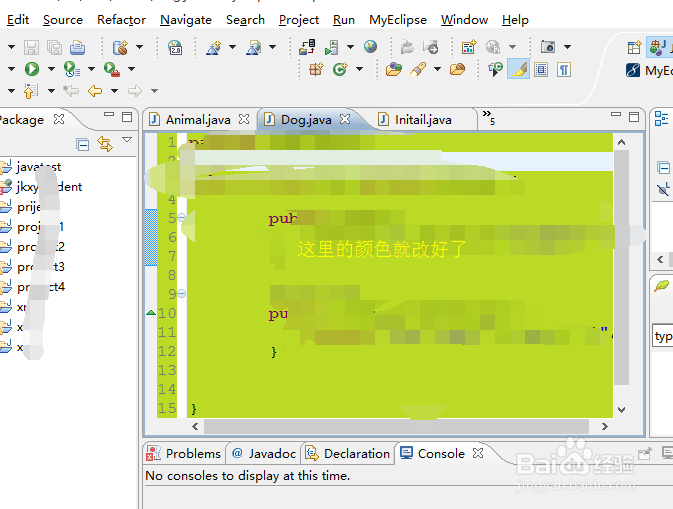
Task: Open the Search menu
Action: (x=246, y=20)
